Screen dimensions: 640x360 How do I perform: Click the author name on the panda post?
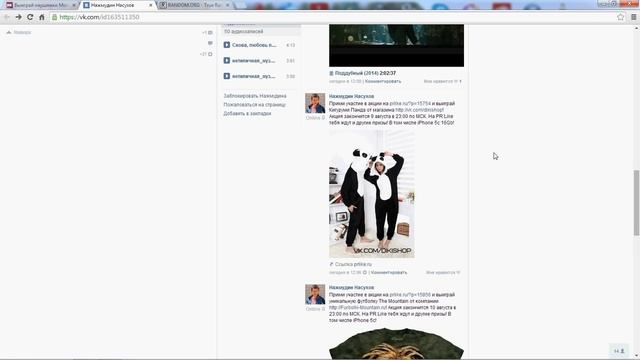point(351,96)
